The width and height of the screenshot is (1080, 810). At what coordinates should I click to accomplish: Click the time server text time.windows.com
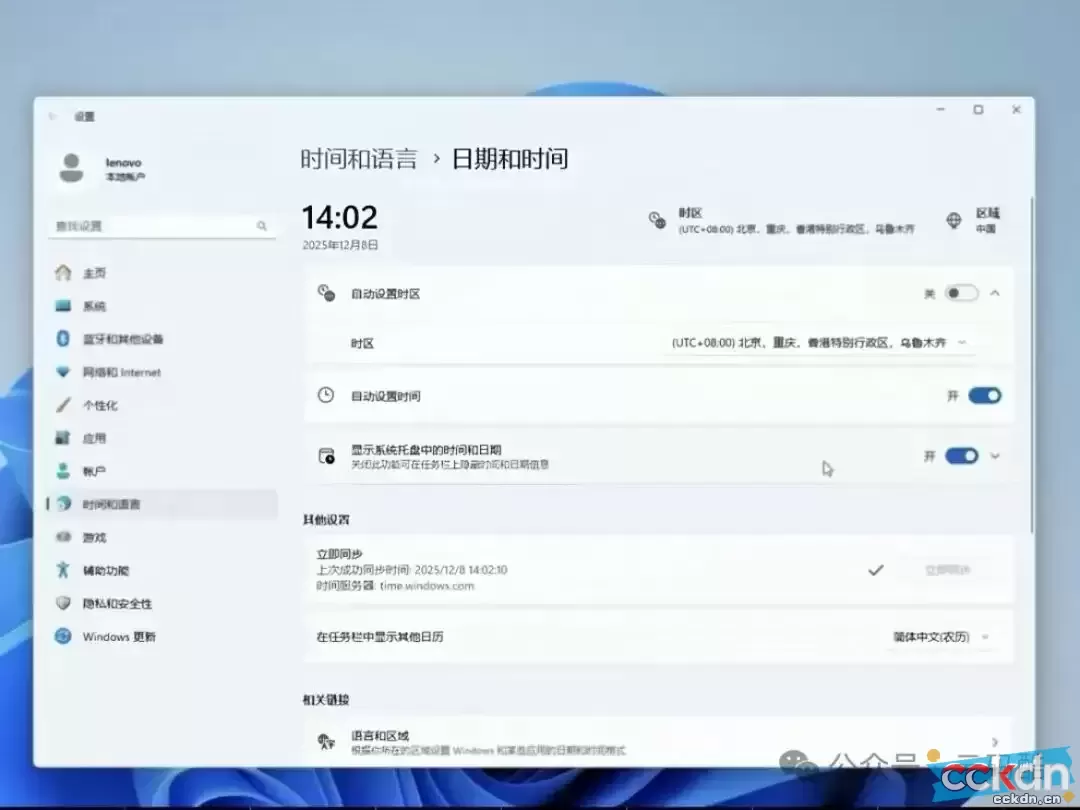427,586
